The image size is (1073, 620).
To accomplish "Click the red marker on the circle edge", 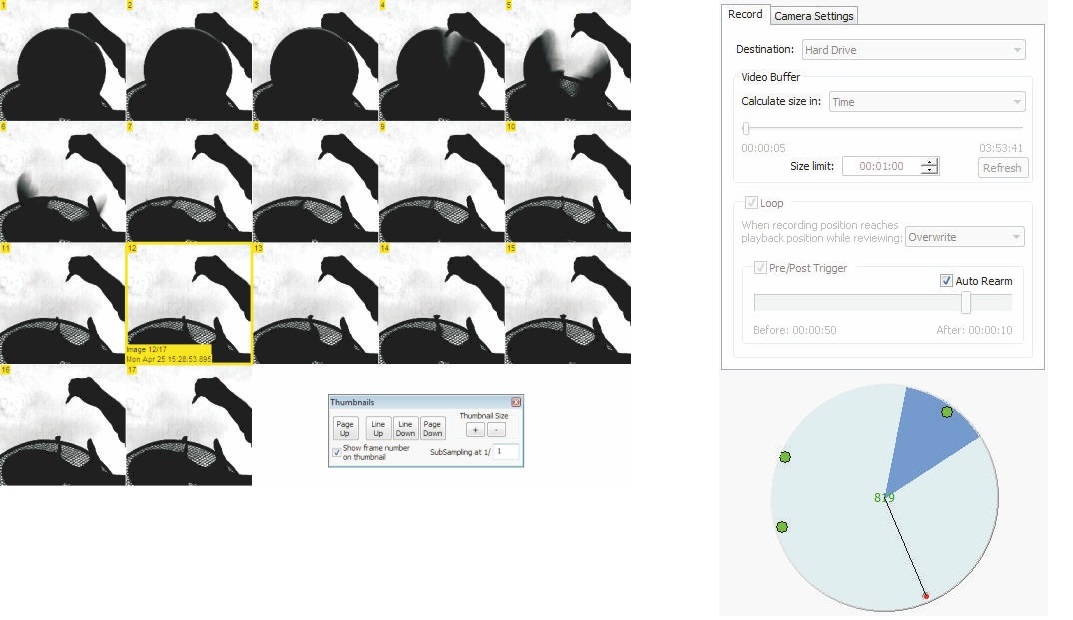I will 926,596.
